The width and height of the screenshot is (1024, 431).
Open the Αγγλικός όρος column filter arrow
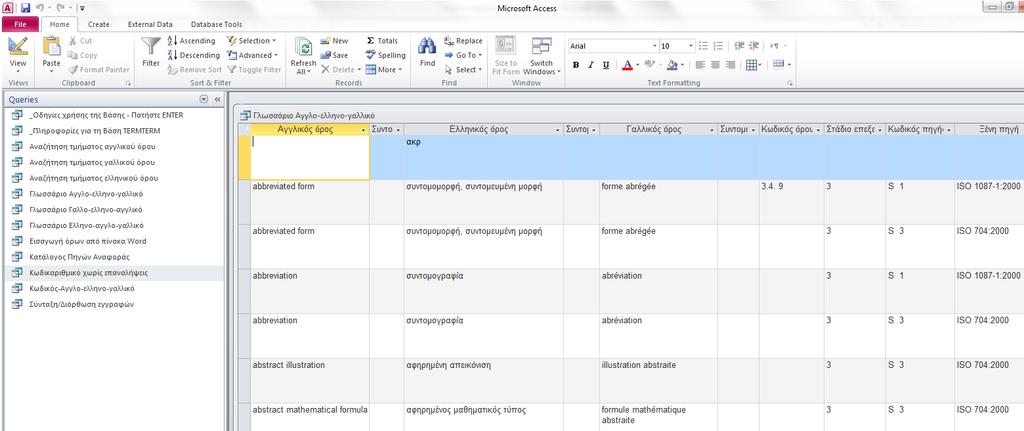[363, 130]
